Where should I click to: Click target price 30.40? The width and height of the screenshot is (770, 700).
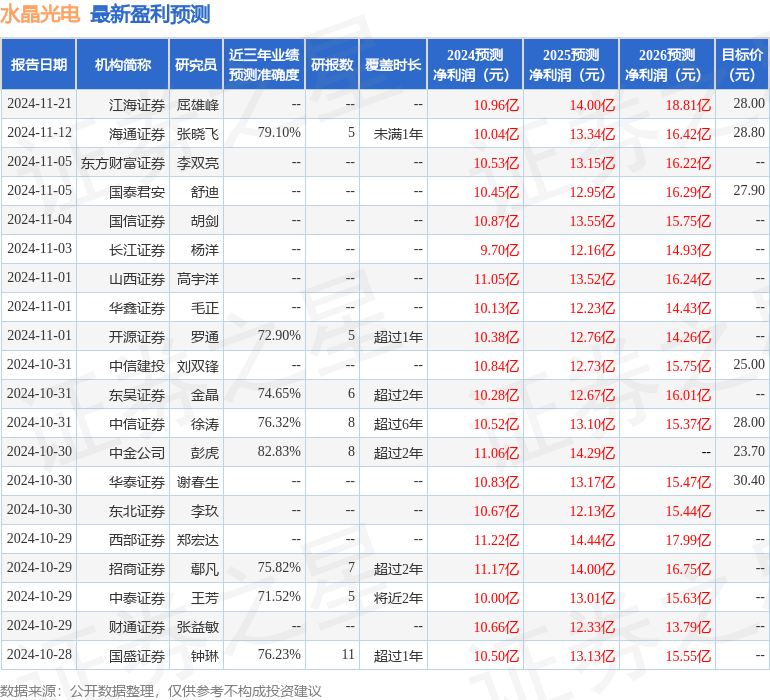749,480
